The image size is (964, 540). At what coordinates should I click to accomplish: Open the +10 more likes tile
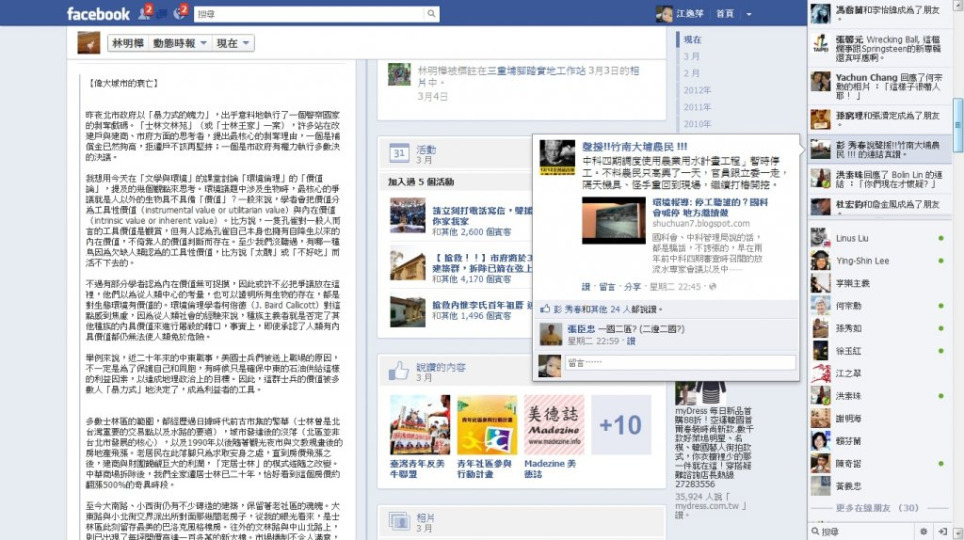pos(620,425)
